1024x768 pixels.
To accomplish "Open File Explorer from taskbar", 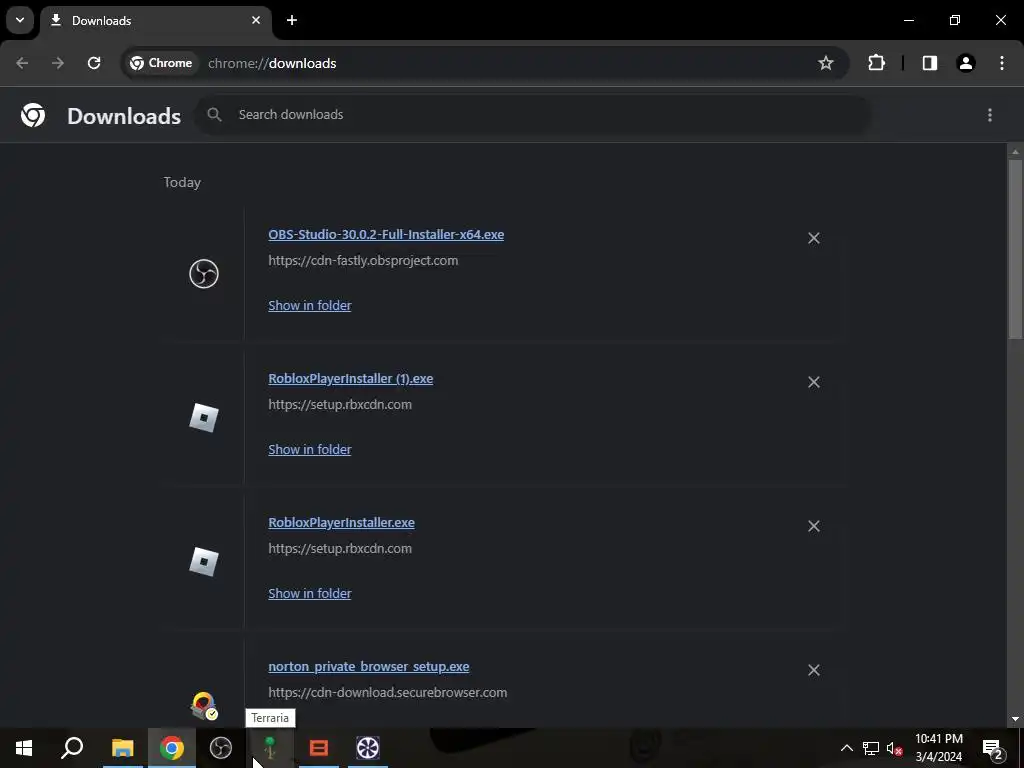I will pos(122,748).
